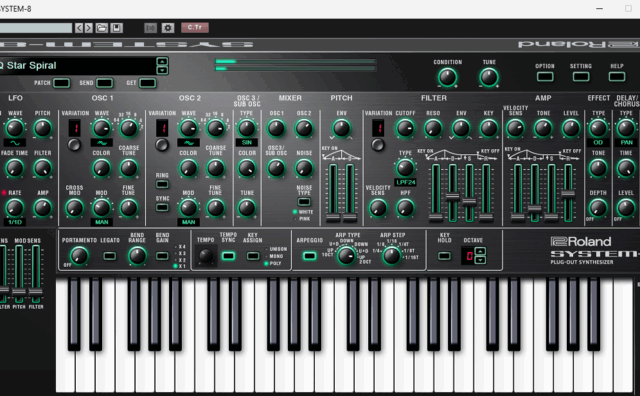640x396 pixels.
Task: Raise the octave with up arrow
Action: pyautogui.click(x=480, y=251)
